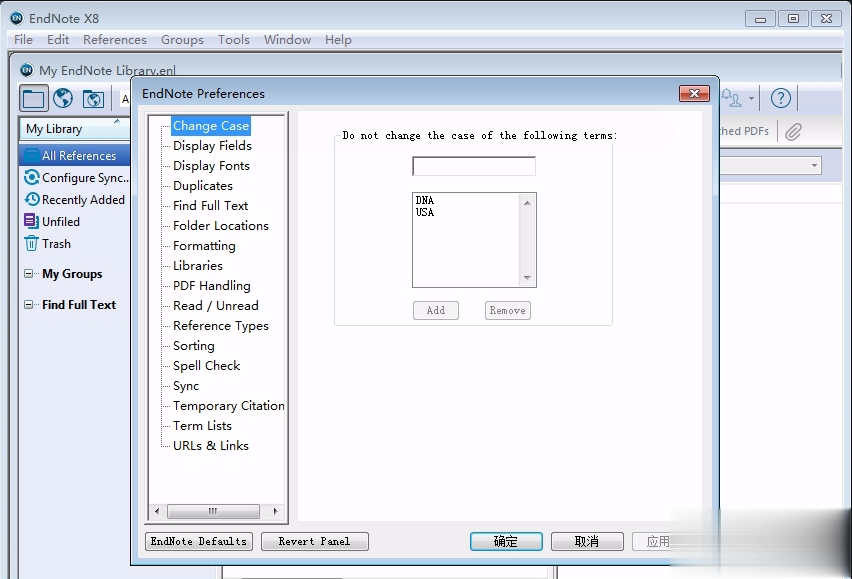Click the term entry text field
The height and width of the screenshot is (579, 852).
point(474,166)
